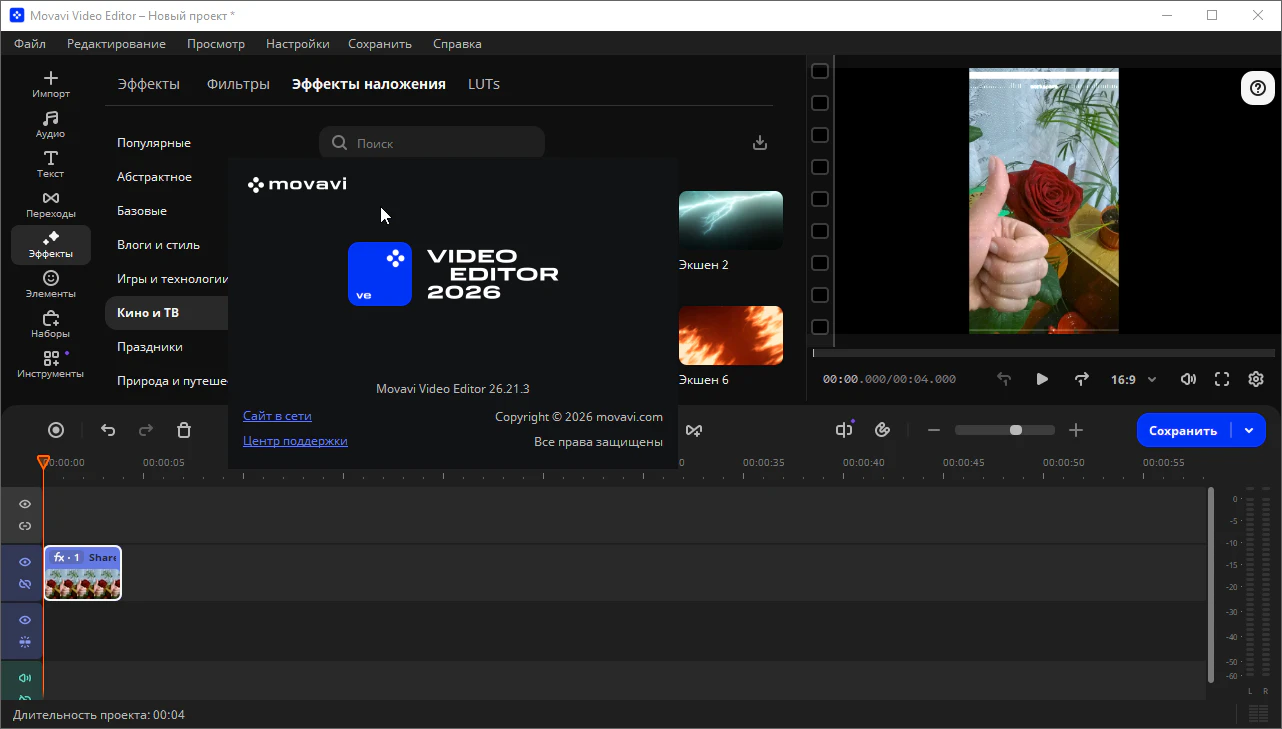The image size is (1282, 729).
Task: Open the Файл menu
Action: [x=30, y=44]
